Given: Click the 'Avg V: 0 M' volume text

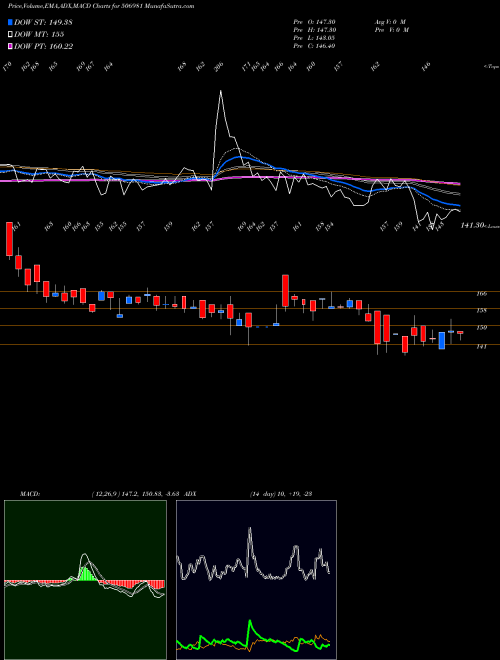Looking at the screenshot, I should point(390,22).
